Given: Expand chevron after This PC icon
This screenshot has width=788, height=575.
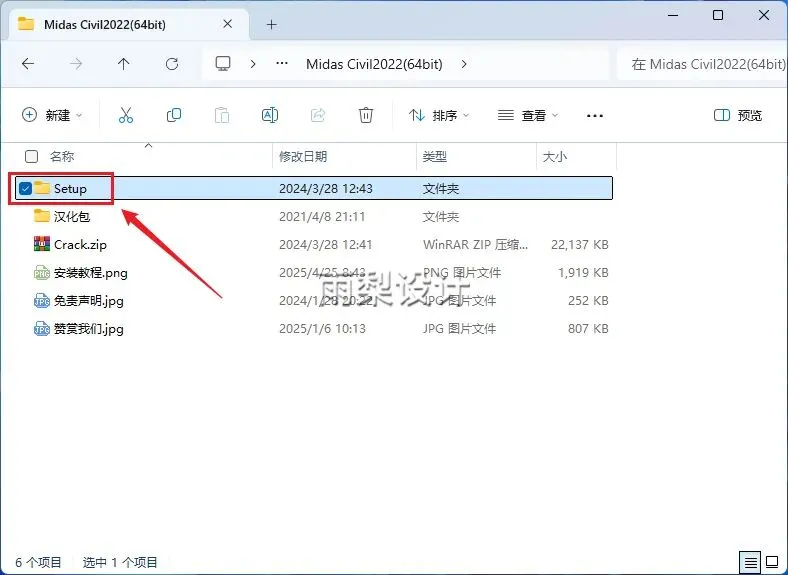Looking at the screenshot, I should point(253,64).
